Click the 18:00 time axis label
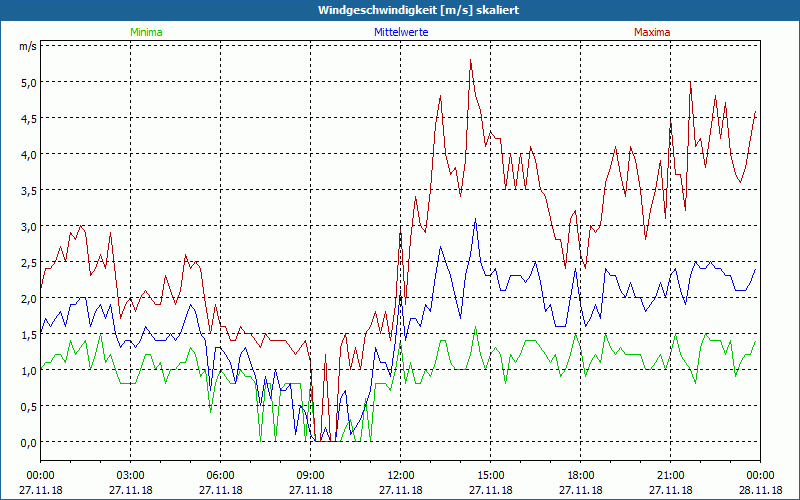 (x=581, y=475)
